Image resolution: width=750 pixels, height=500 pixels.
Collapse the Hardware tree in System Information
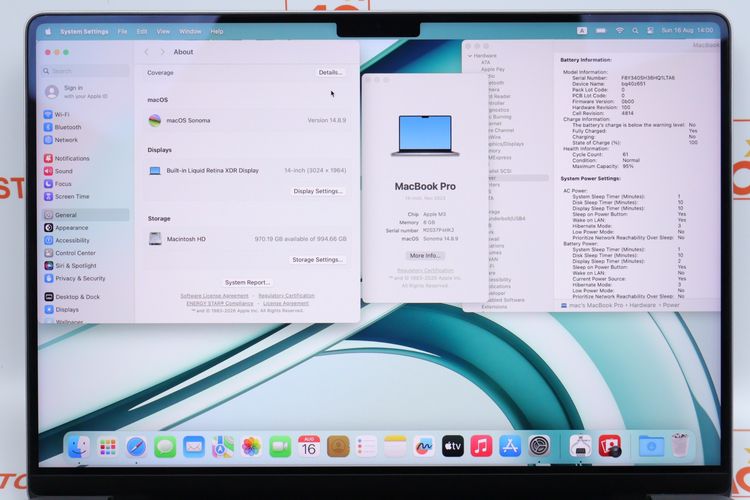coord(470,56)
